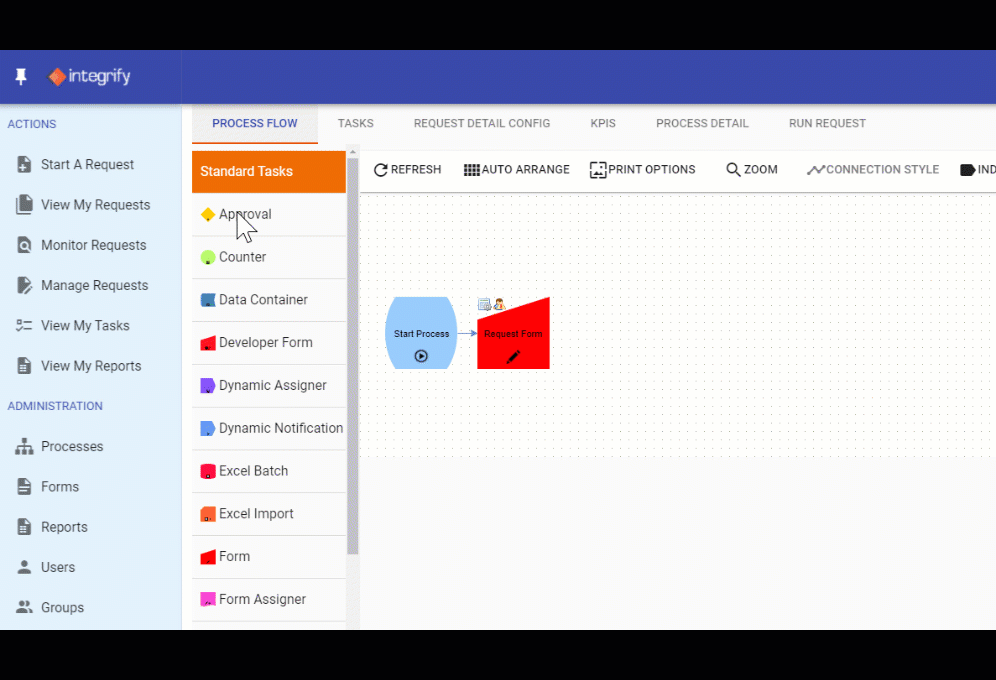Viewport: 996px width, 680px height.
Task: Select the Start Process node
Action: pyautogui.click(x=421, y=333)
